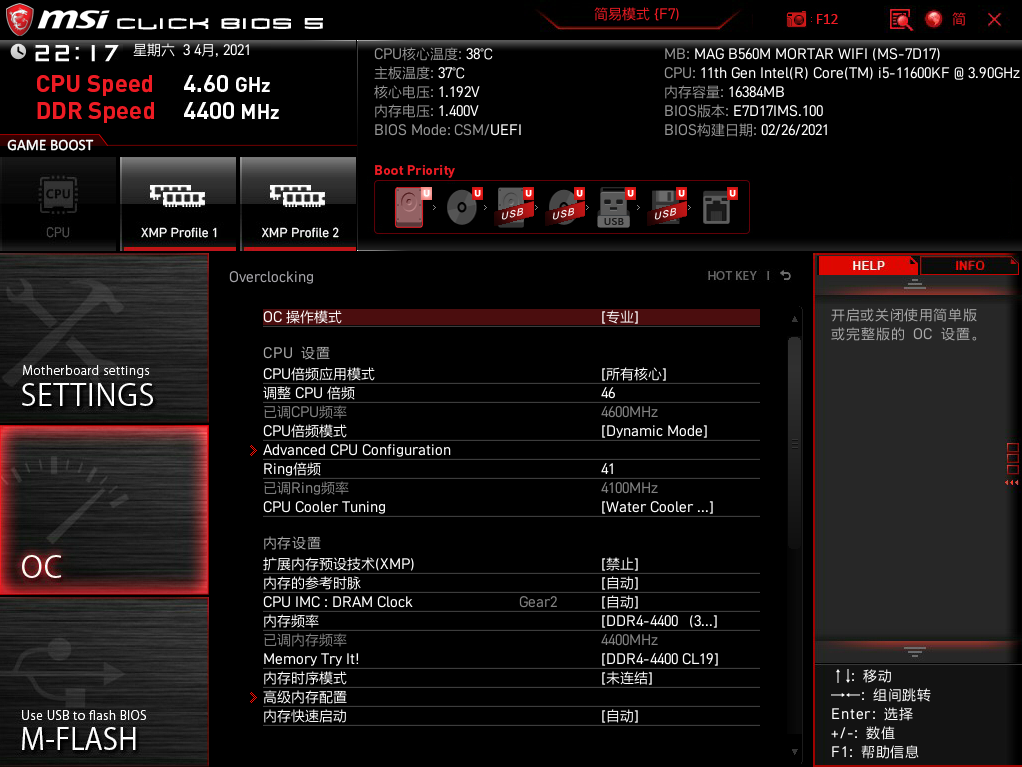Image resolution: width=1022 pixels, height=767 pixels.
Task: Select the USB hard disk boot device
Action: pos(514,207)
